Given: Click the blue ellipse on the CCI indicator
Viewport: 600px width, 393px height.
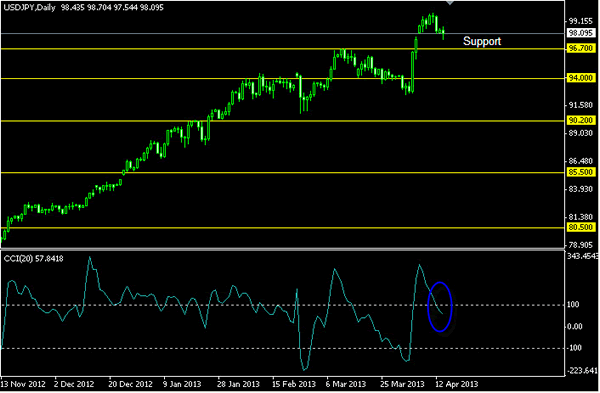Looking at the screenshot, I should 440,307.
